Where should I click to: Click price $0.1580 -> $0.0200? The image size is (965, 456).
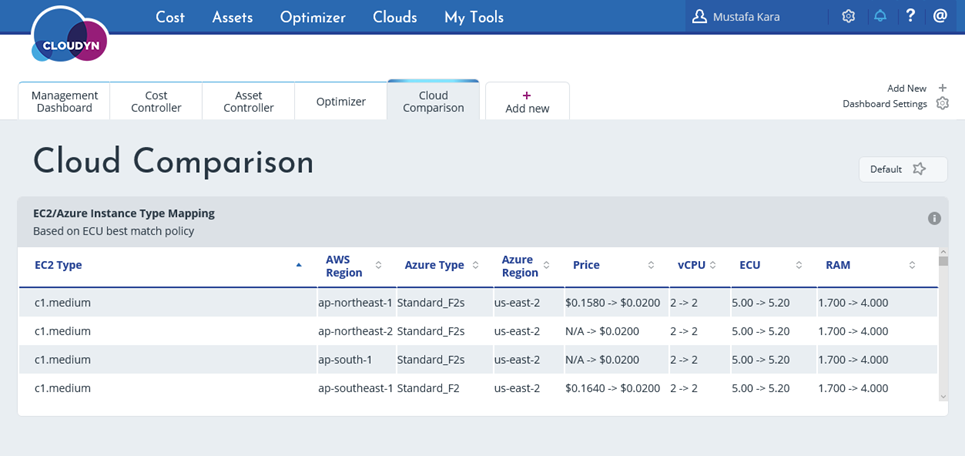point(612,303)
